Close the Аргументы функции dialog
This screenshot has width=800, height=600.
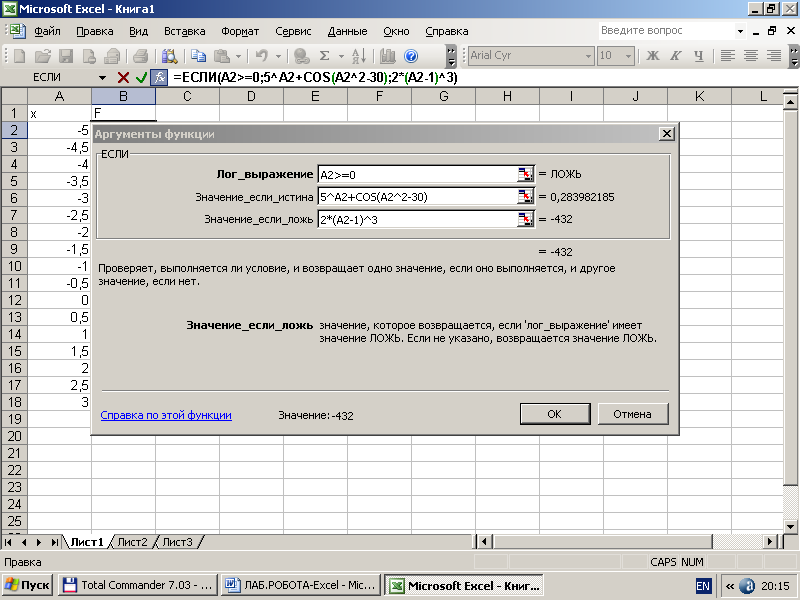(666, 134)
